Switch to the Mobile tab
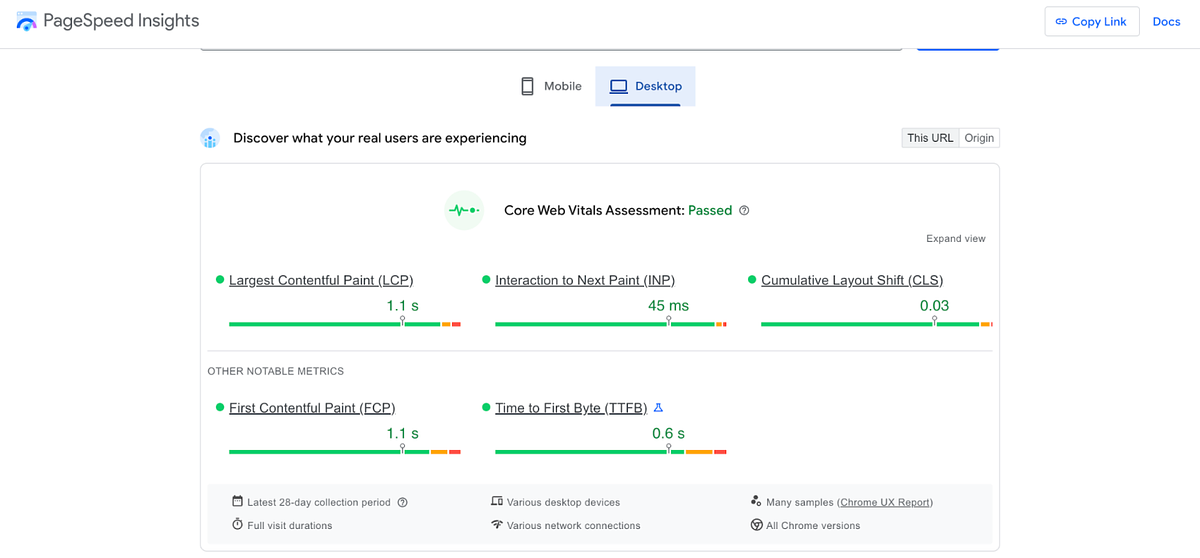 pos(551,86)
